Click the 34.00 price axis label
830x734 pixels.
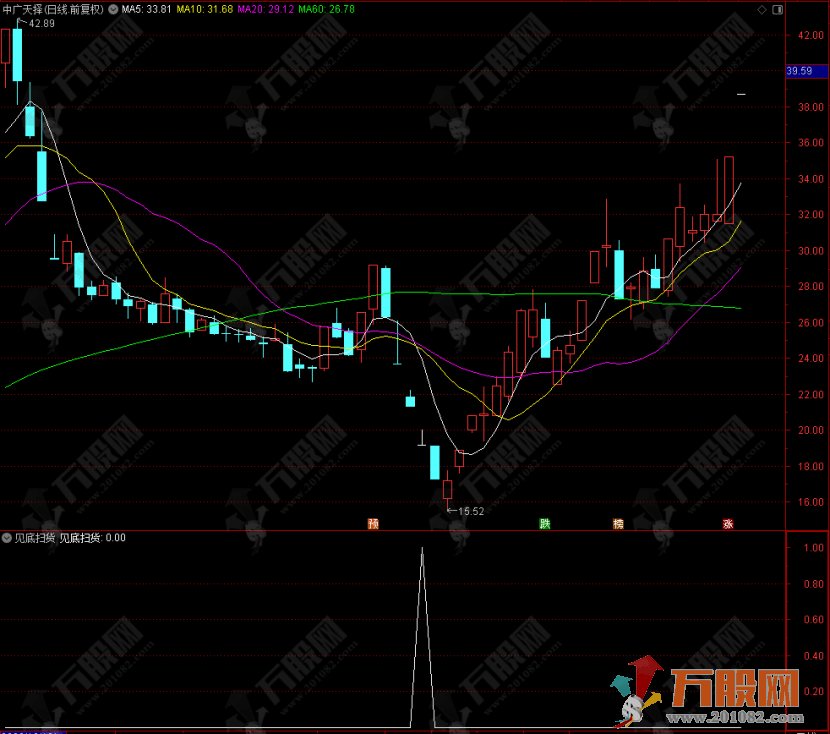point(810,179)
